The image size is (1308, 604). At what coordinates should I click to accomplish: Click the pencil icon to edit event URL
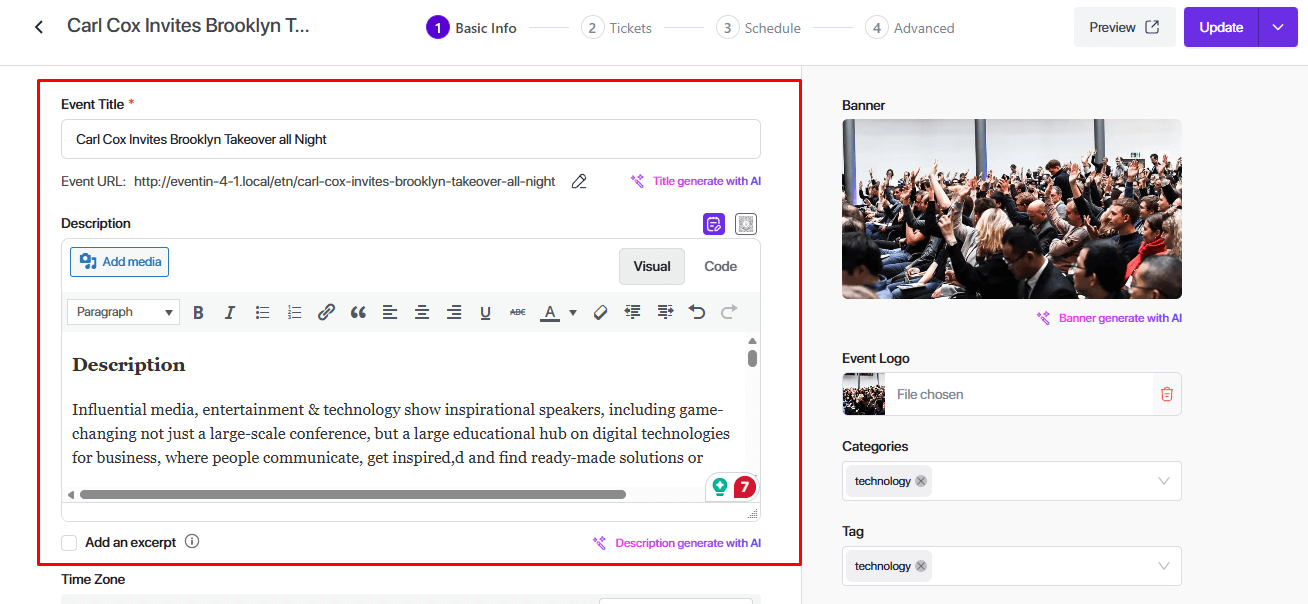pyautogui.click(x=578, y=181)
